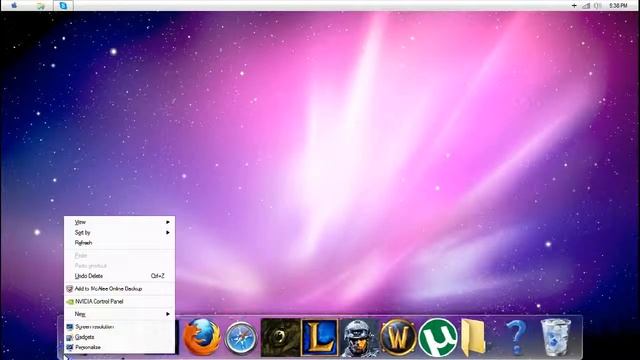Open the dark eye game dock icon
The height and width of the screenshot is (360, 640).
click(280, 338)
